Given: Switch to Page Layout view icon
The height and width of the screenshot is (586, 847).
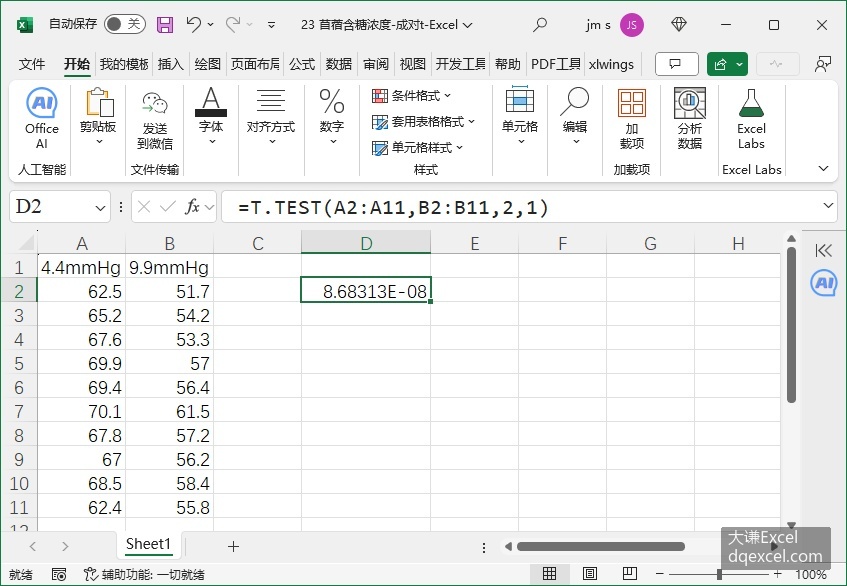Looking at the screenshot, I should click(x=589, y=573).
